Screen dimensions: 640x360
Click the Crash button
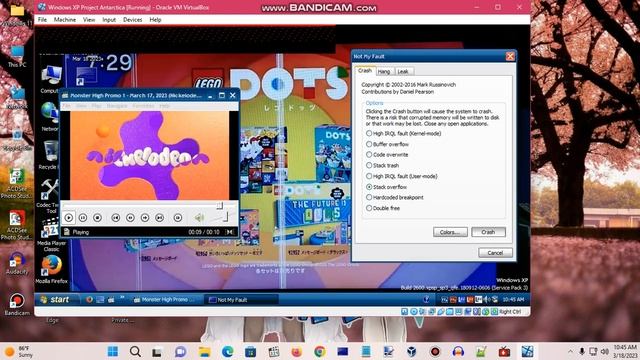coord(488,232)
